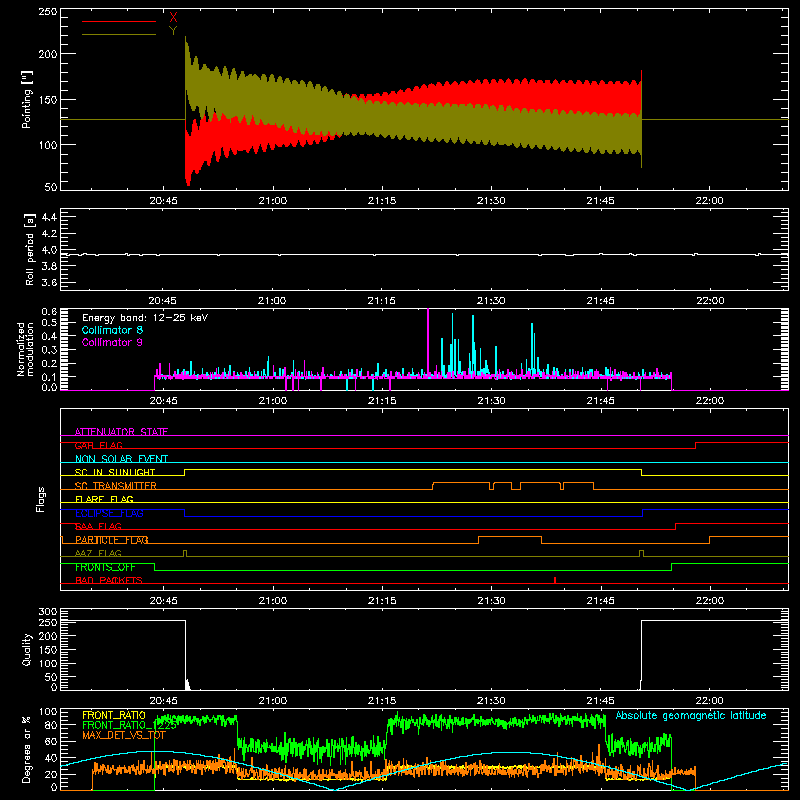Click the tall magenta Collimator 9 spike near 21:21

point(428,342)
